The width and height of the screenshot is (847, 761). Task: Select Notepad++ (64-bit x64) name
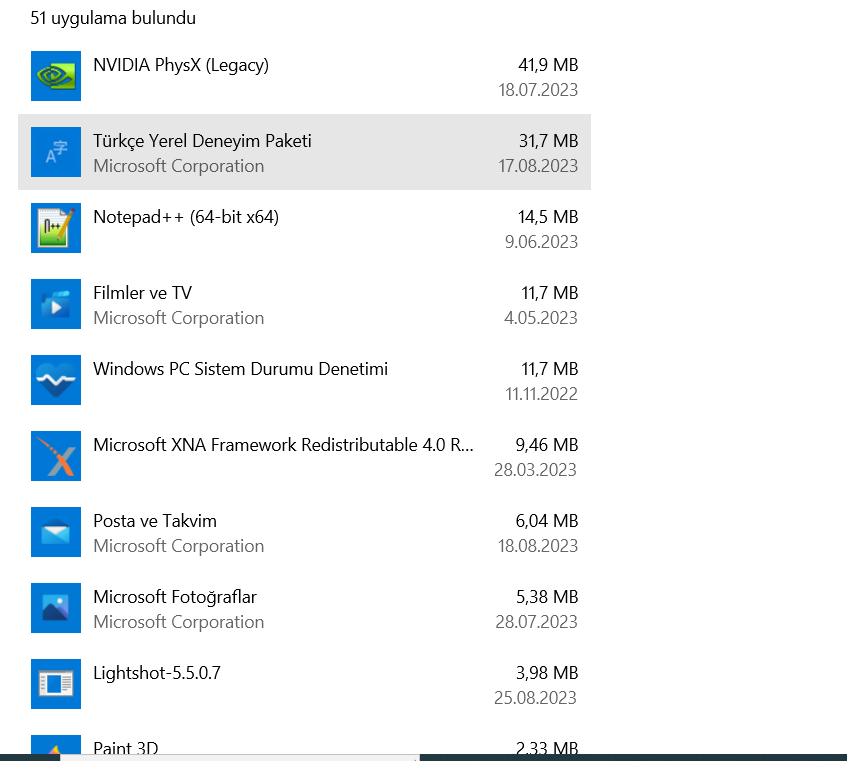coord(186,217)
